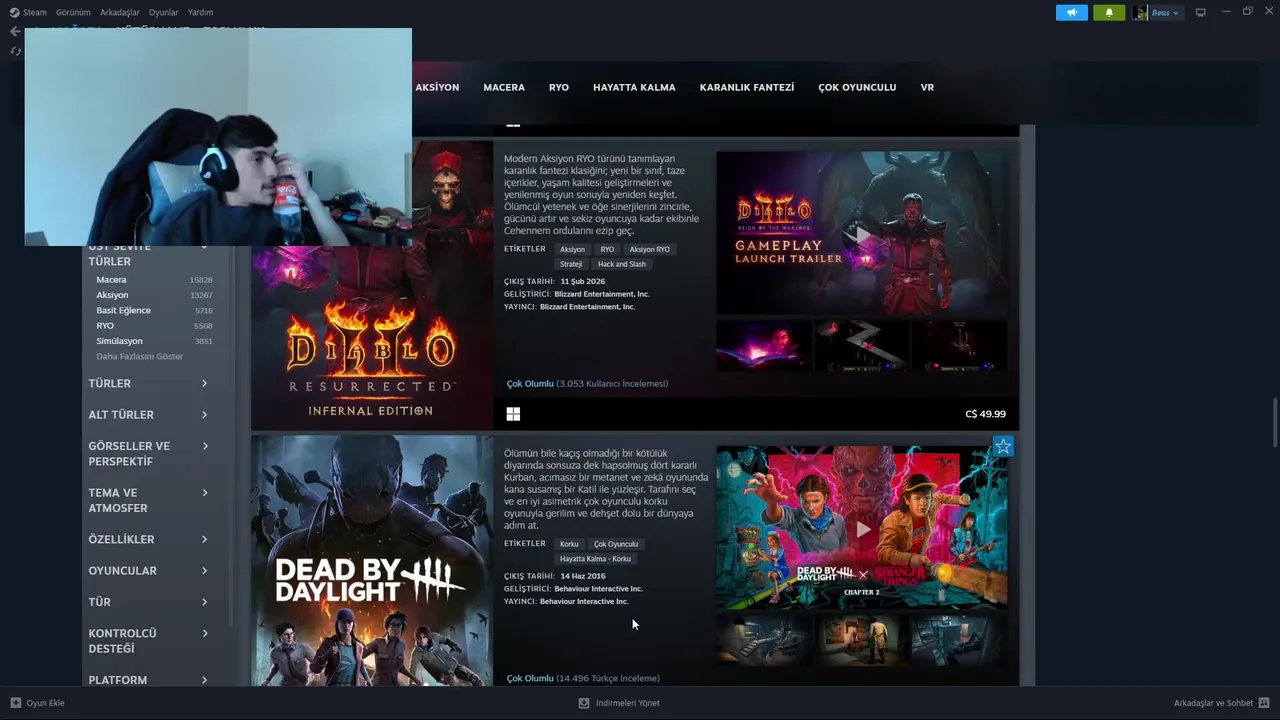Play the Diablo gameplay launch trailer

coord(862,233)
